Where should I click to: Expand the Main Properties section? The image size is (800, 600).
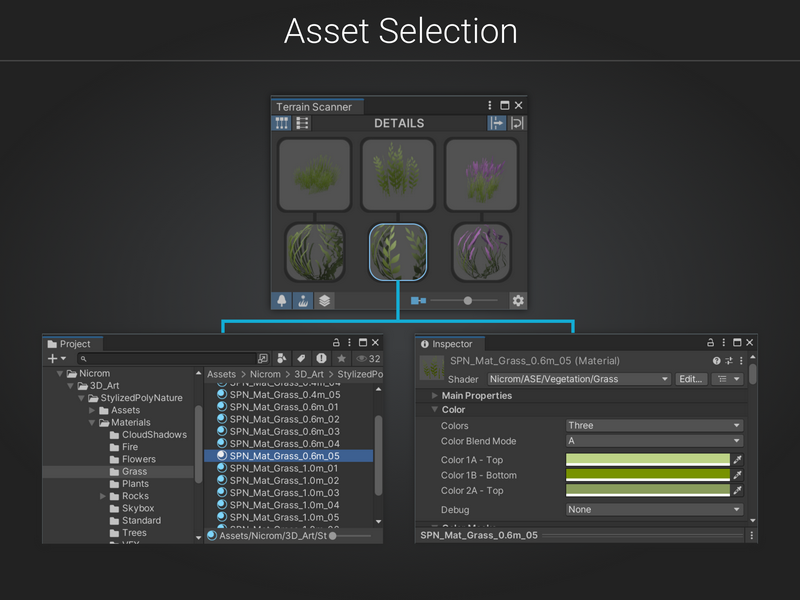coord(434,395)
